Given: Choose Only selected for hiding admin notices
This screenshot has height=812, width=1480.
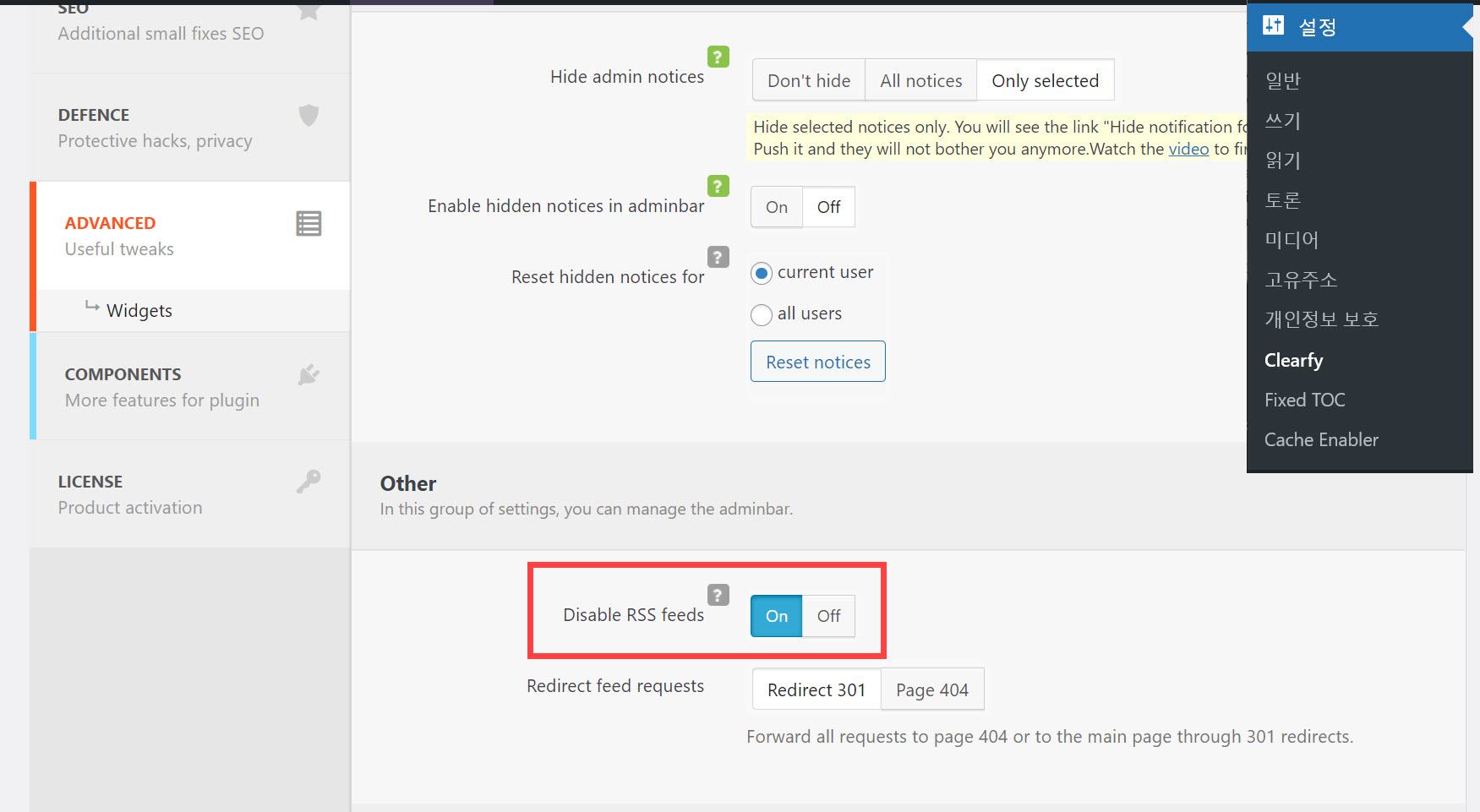Looking at the screenshot, I should coord(1045,80).
